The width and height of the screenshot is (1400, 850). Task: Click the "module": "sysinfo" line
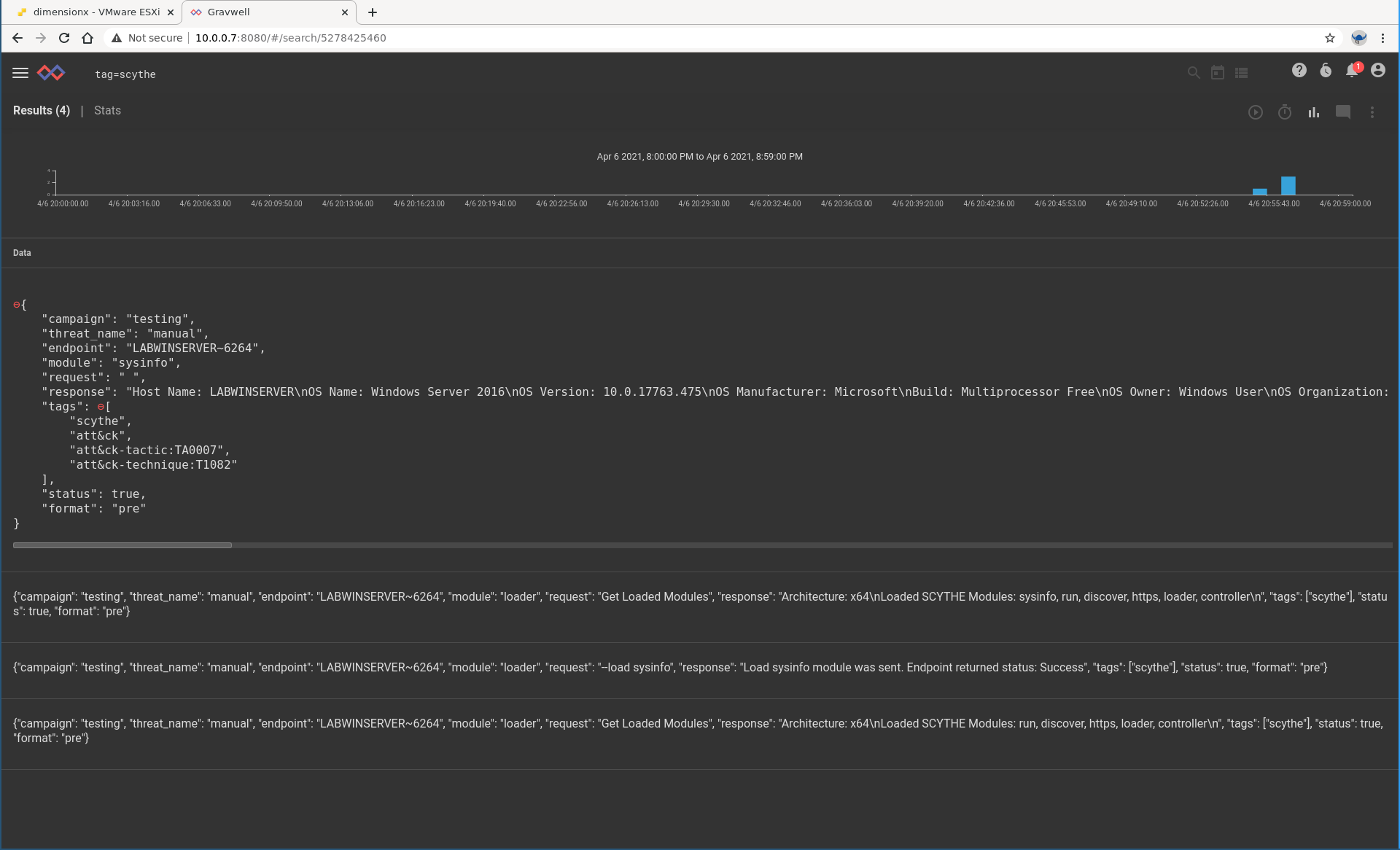pos(111,363)
